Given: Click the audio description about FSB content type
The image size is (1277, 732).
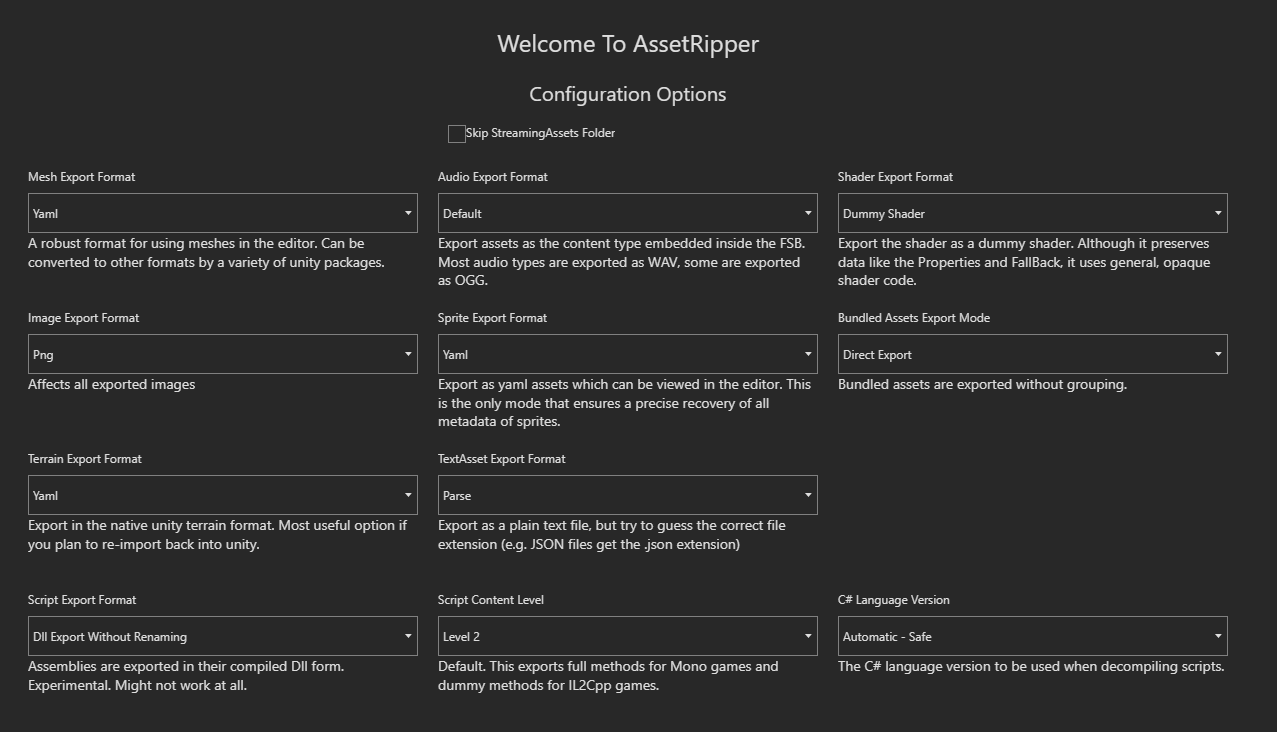Looking at the screenshot, I should [622, 262].
